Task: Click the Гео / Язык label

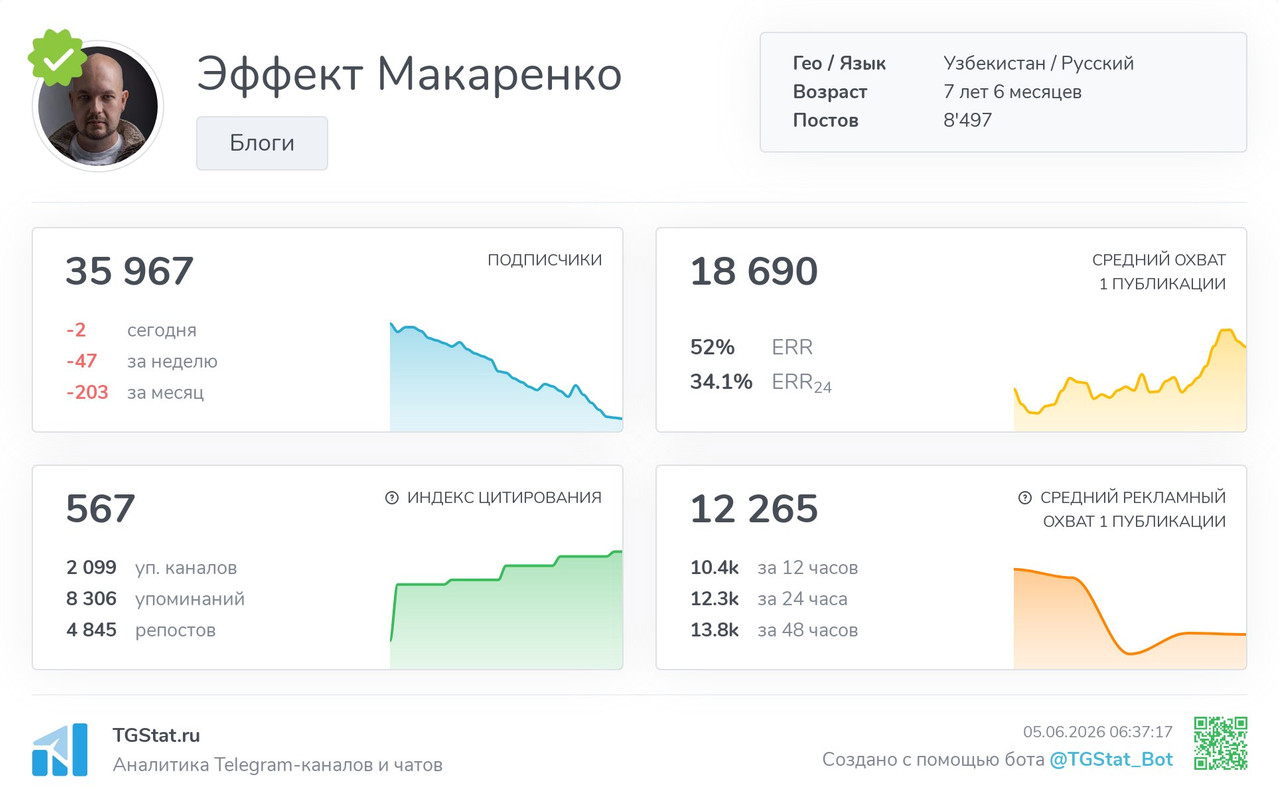Action: point(839,63)
